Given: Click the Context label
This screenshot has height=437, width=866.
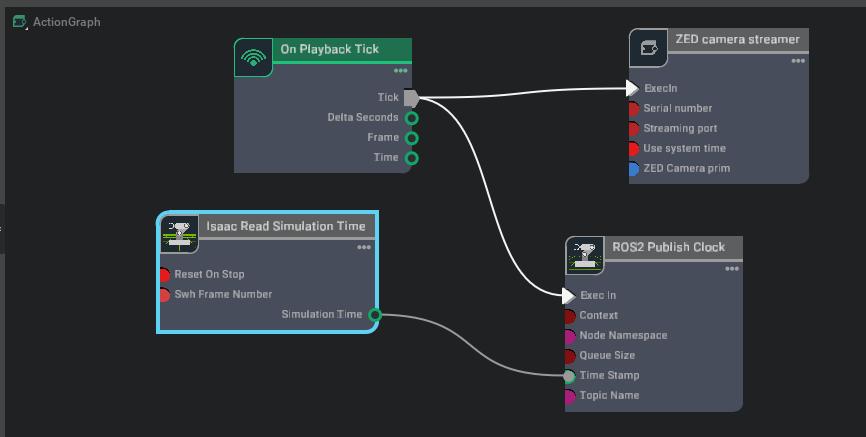Looking at the screenshot, I should 598,315.
